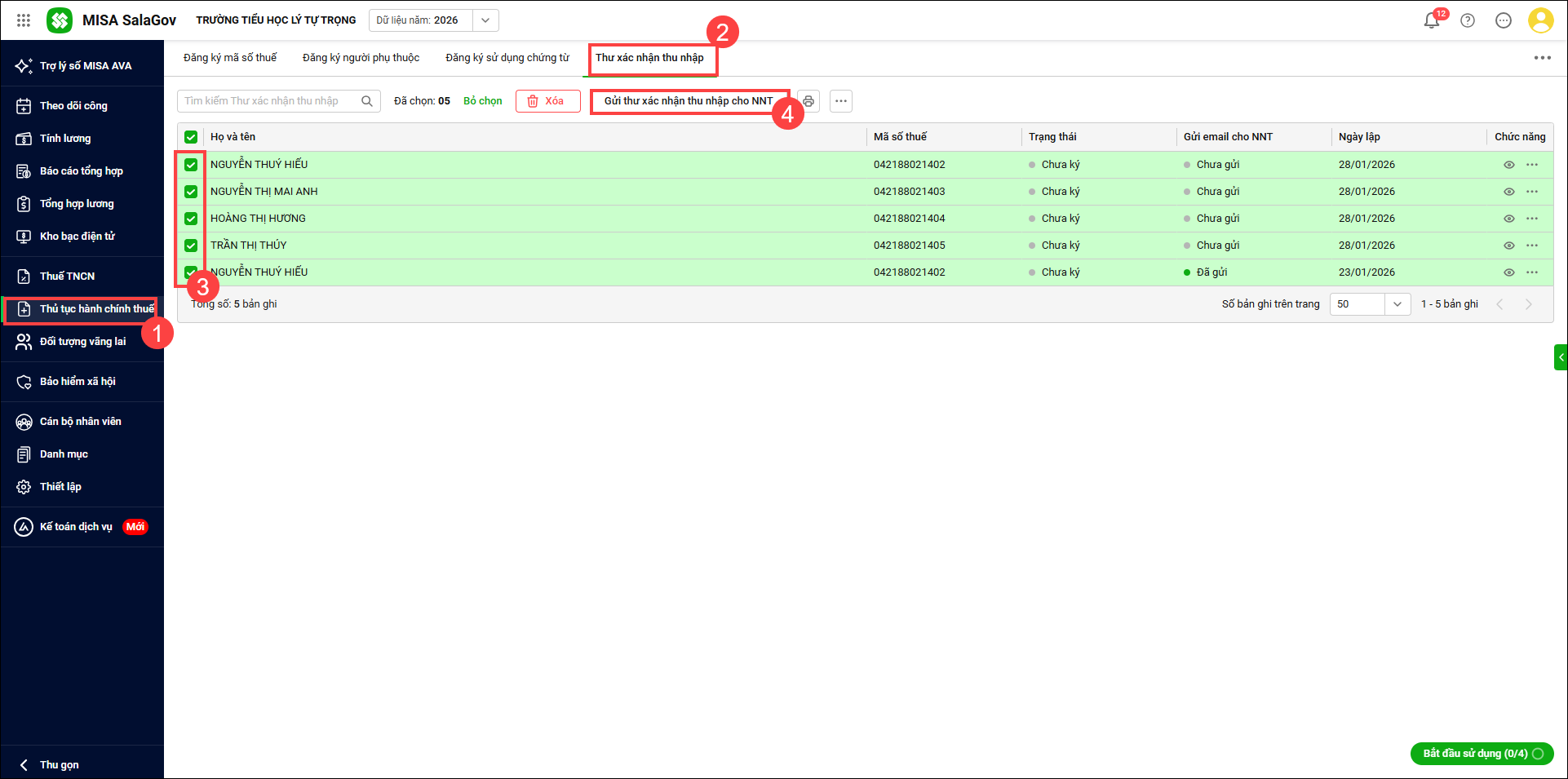
Task: Open the chat feedback bubble icon
Action: 1504,20
